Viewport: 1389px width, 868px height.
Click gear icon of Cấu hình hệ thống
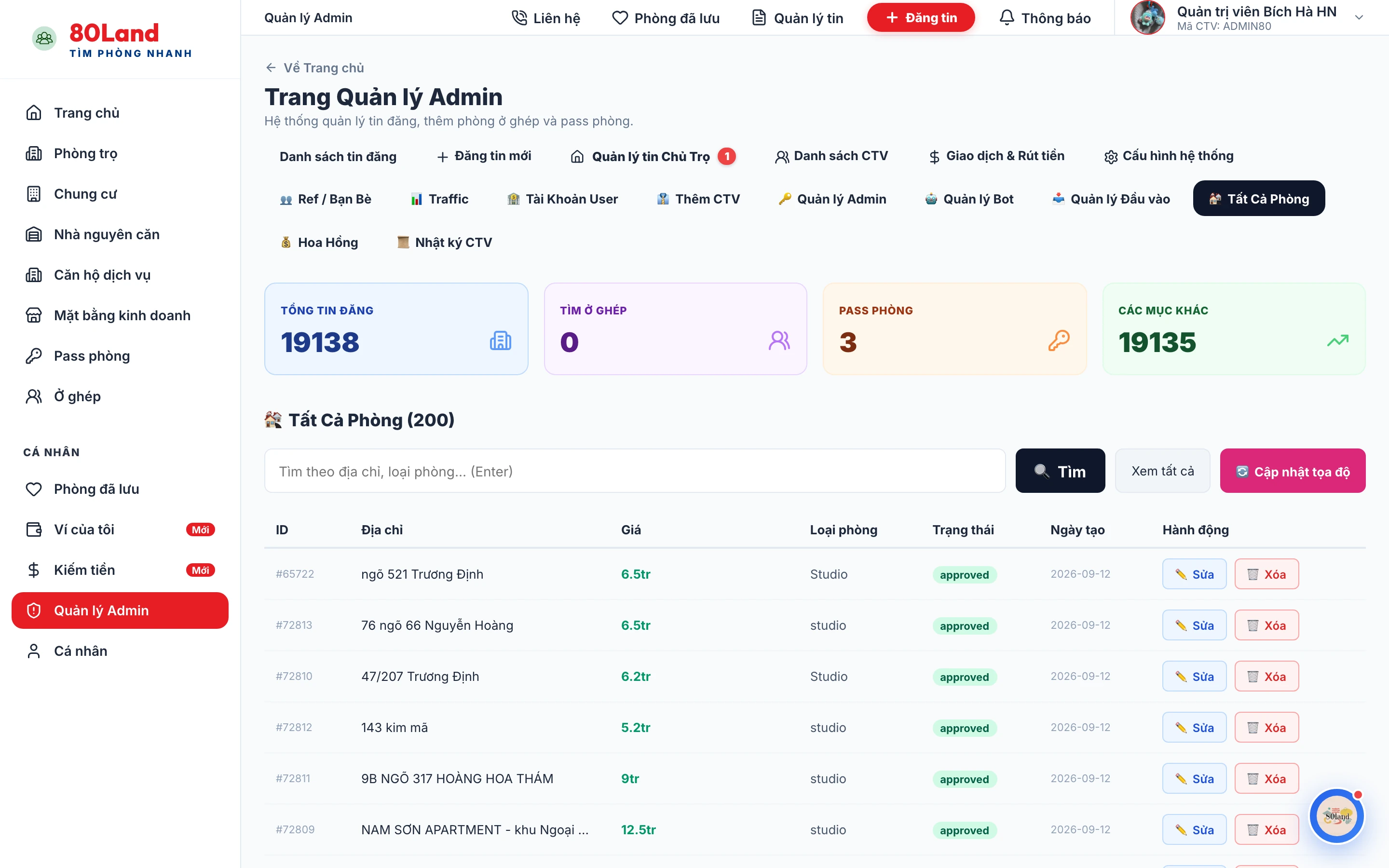[x=1111, y=157]
